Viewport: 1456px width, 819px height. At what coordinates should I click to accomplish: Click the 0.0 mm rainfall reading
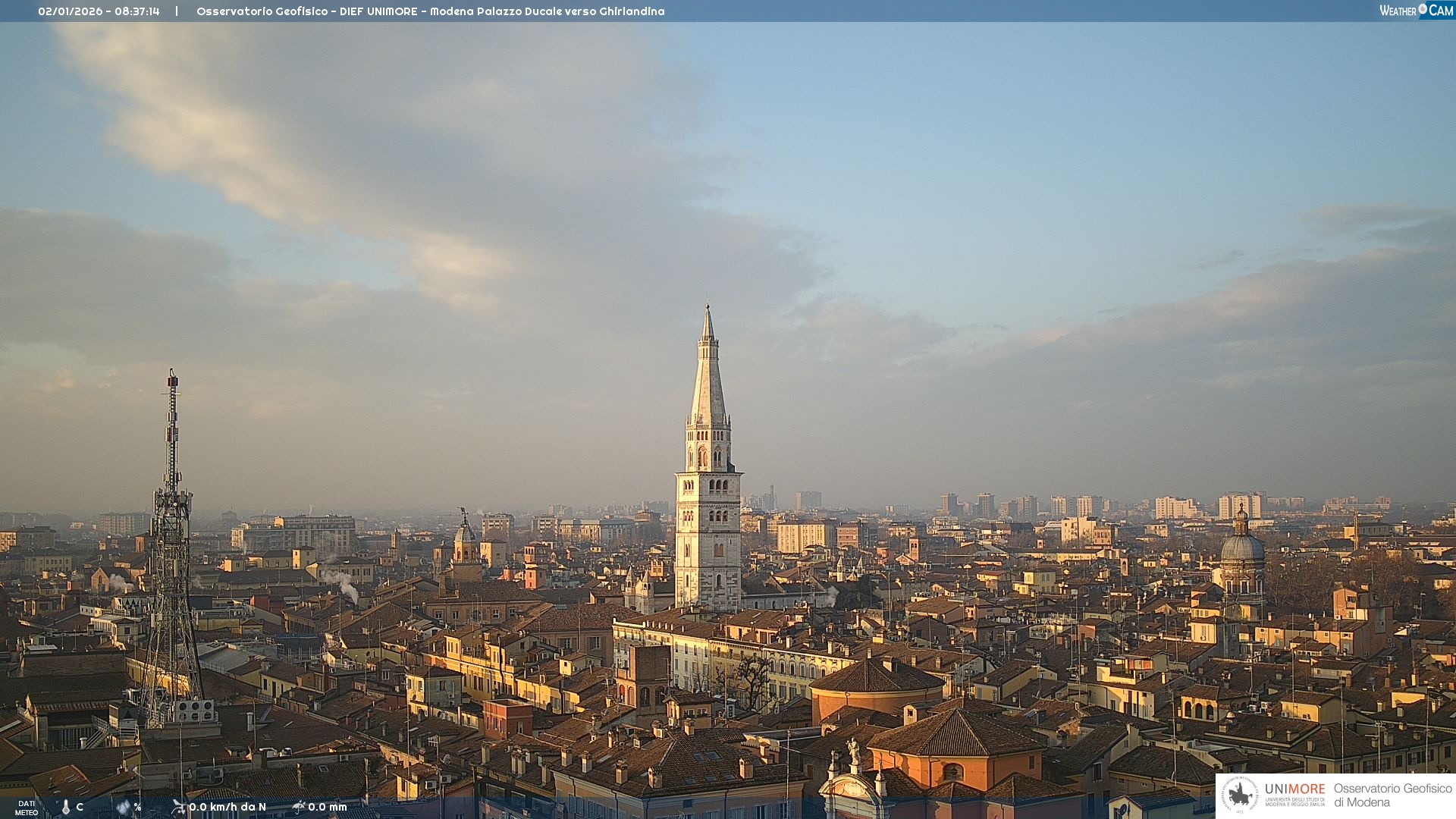pos(328,807)
